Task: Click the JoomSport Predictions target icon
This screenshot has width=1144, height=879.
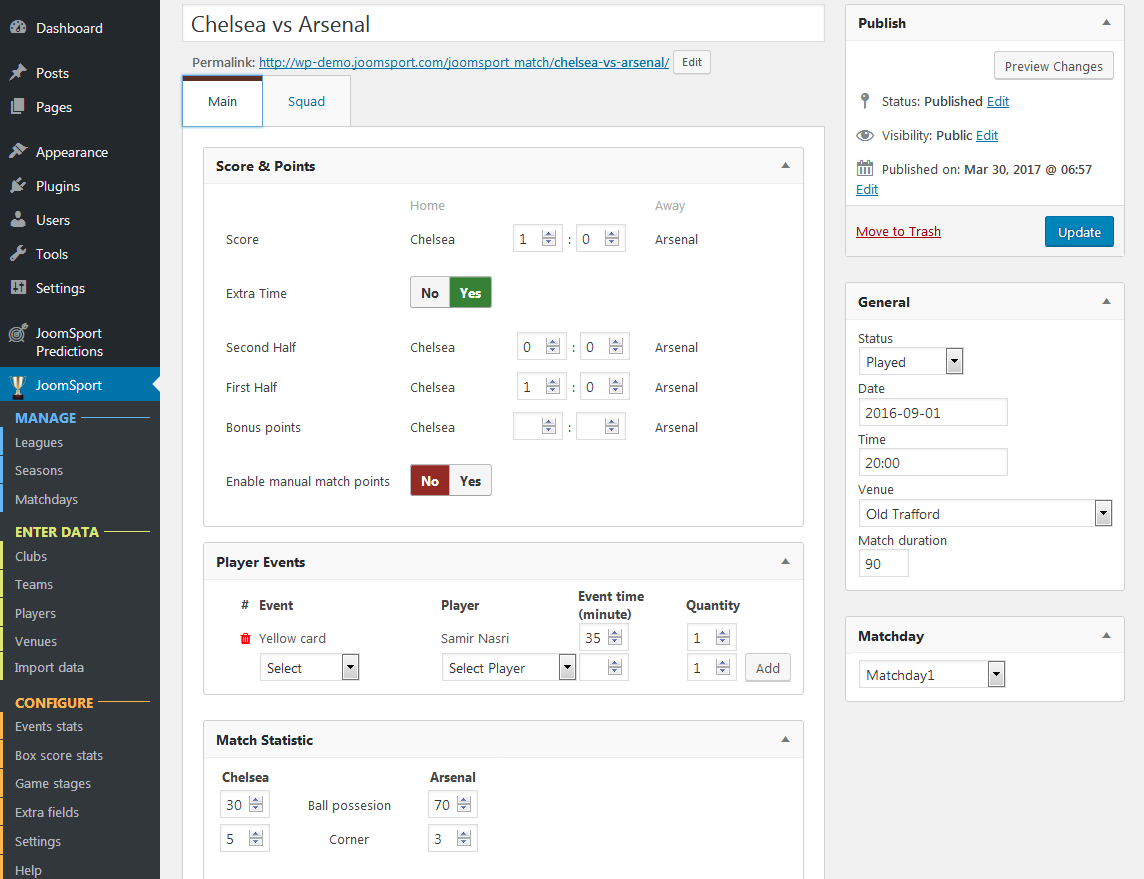Action: point(18,333)
